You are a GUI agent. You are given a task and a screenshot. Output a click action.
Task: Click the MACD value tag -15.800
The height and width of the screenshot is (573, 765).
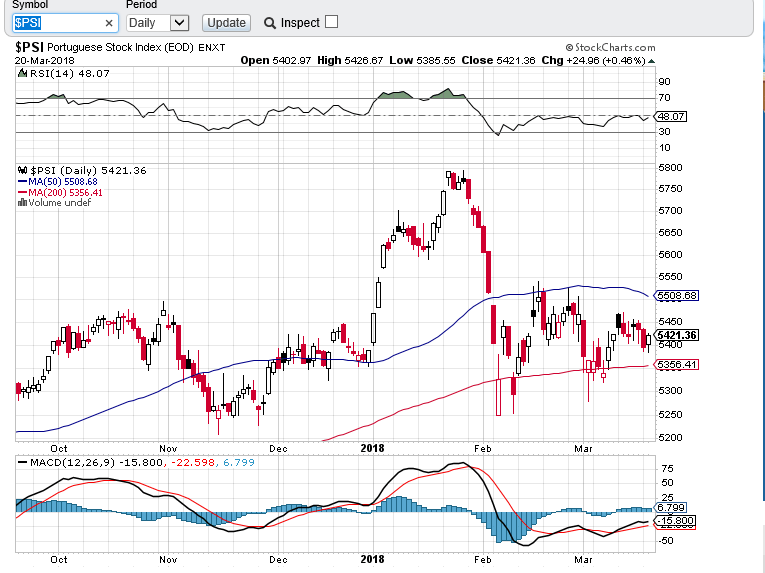pos(675,521)
